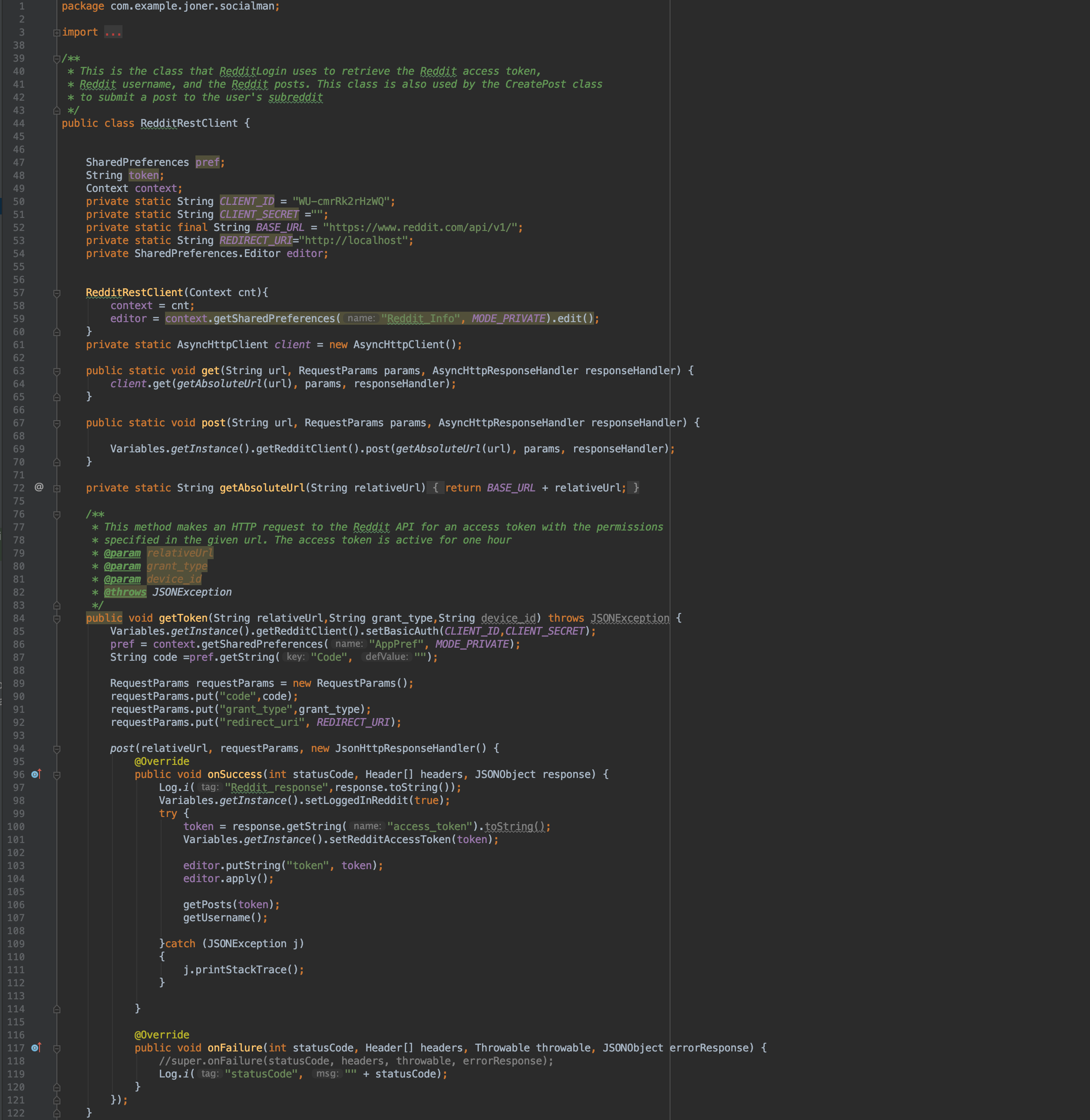Click the override gutter icon beside onSuccess
Screen dimensions: 1090x1120
point(36,774)
